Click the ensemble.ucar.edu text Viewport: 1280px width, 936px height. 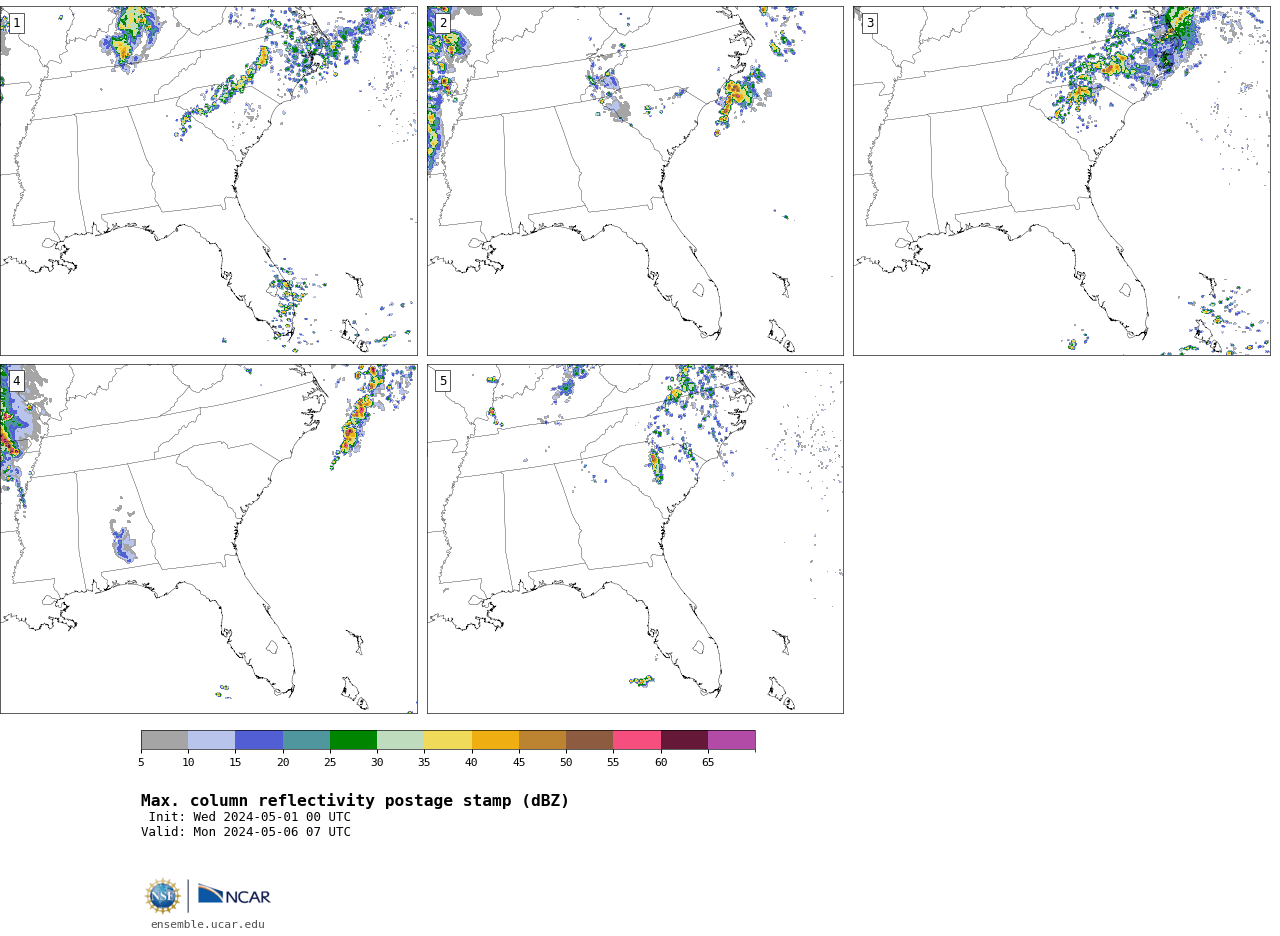pos(208,925)
